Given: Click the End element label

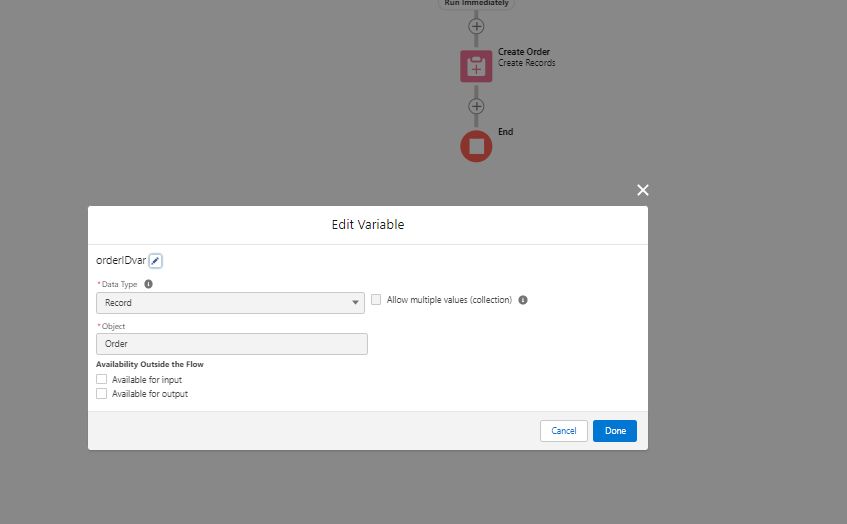Looking at the screenshot, I should tap(506, 132).
